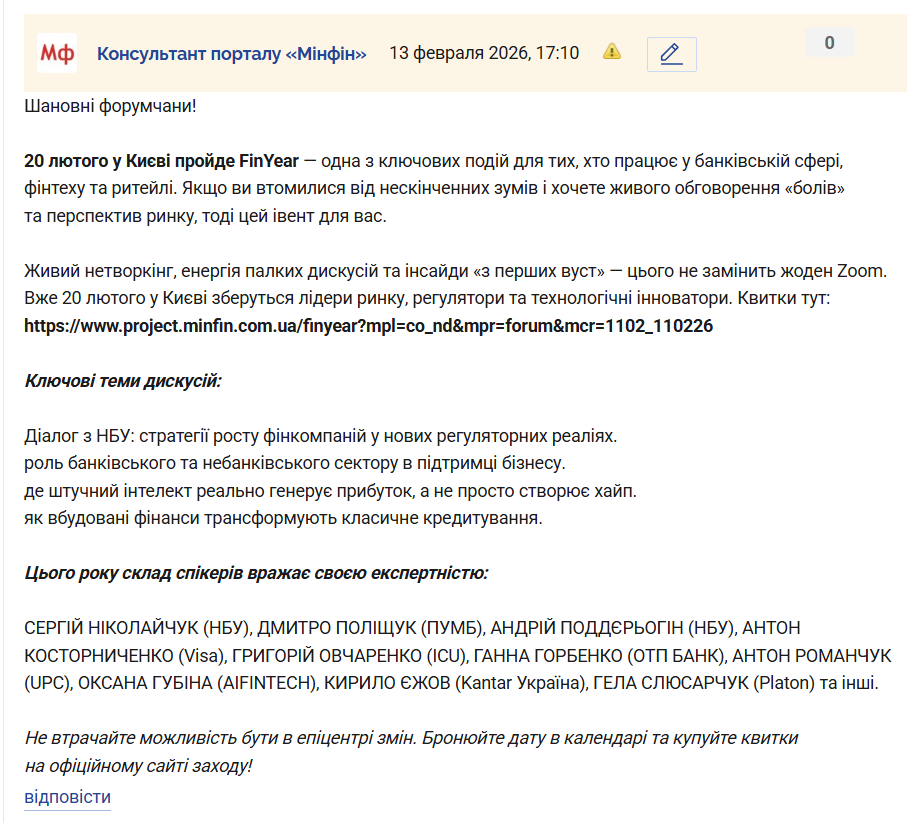Screen dimensions: 923x823
Task: Open the FinYear project.minfin.com.ua tickets link
Action: coord(368,326)
